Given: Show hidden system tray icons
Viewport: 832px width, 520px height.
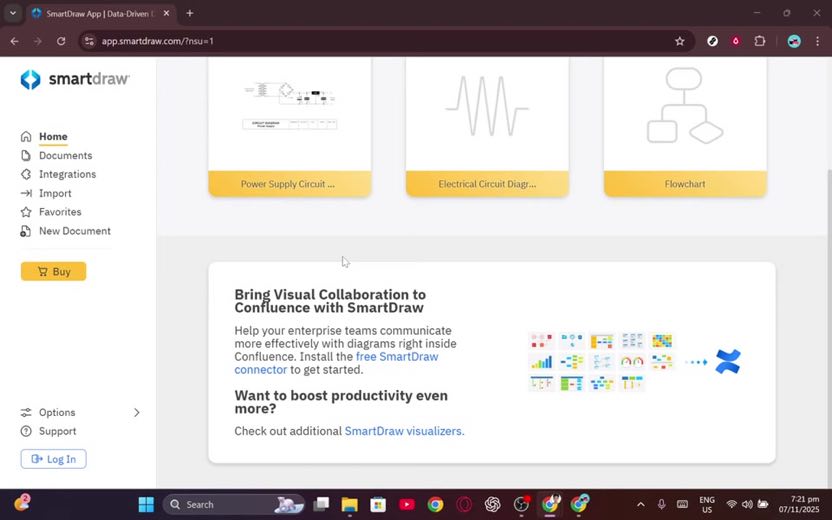Looking at the screenshot, I should (x=640, y=504).
